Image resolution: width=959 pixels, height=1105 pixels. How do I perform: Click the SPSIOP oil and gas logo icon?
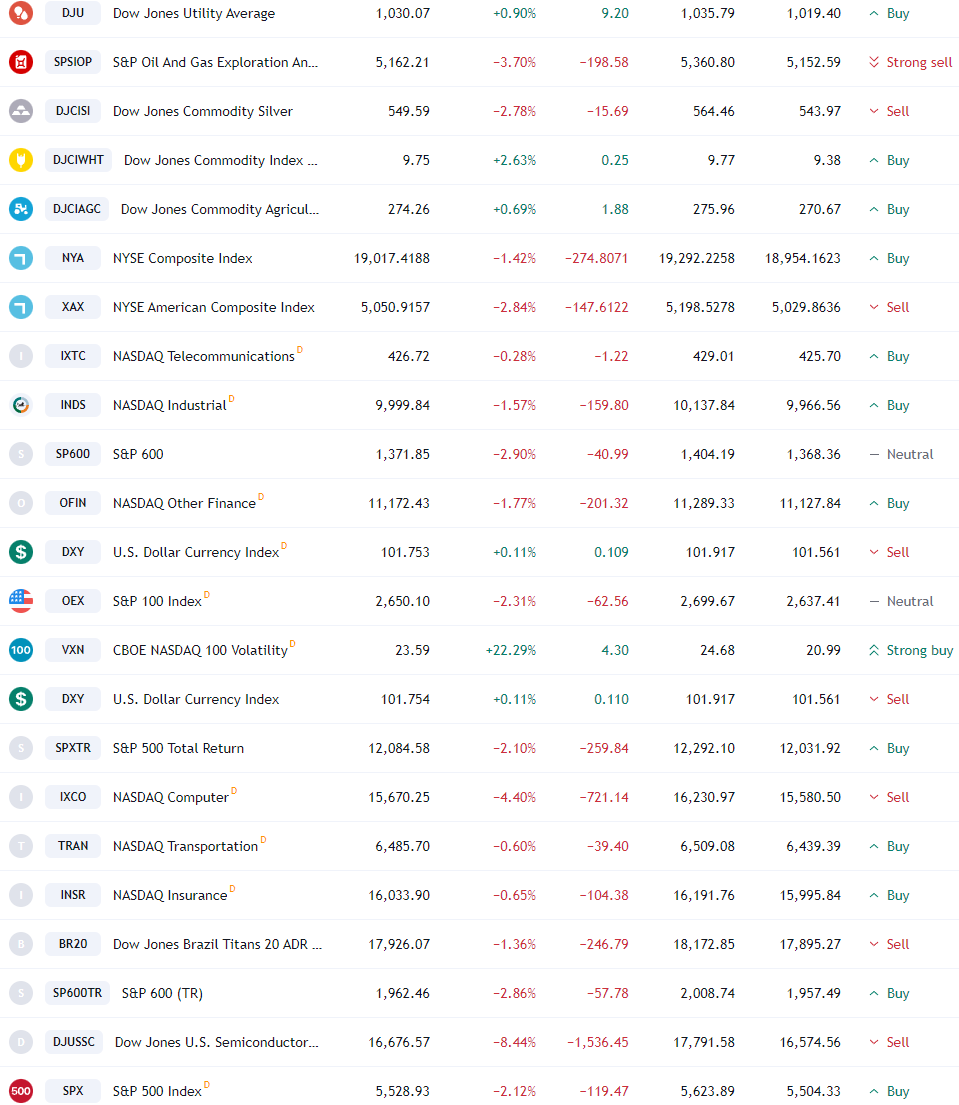[21, 62]
